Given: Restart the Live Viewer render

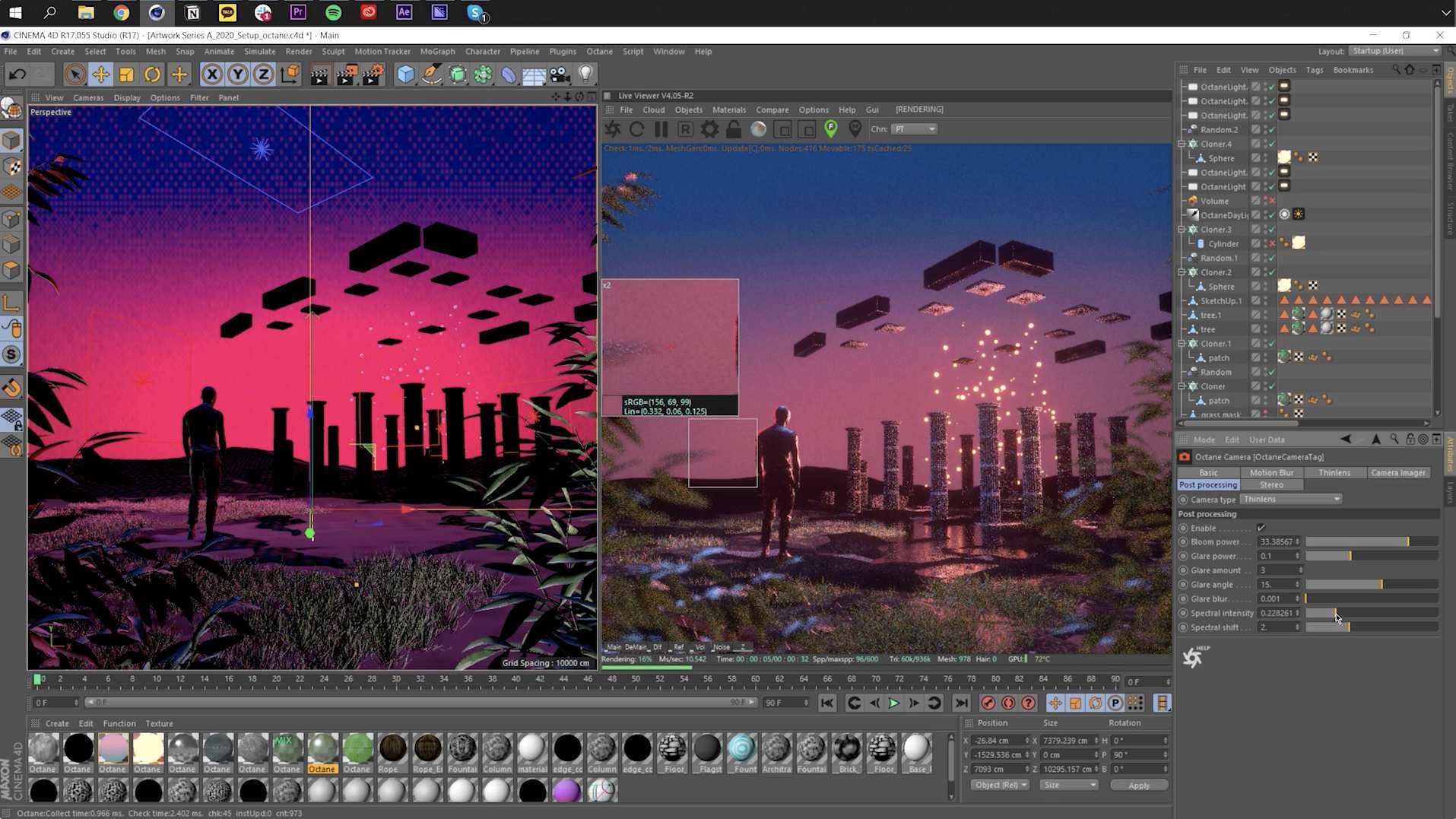Looking at the screenshot, I should 637,129.
